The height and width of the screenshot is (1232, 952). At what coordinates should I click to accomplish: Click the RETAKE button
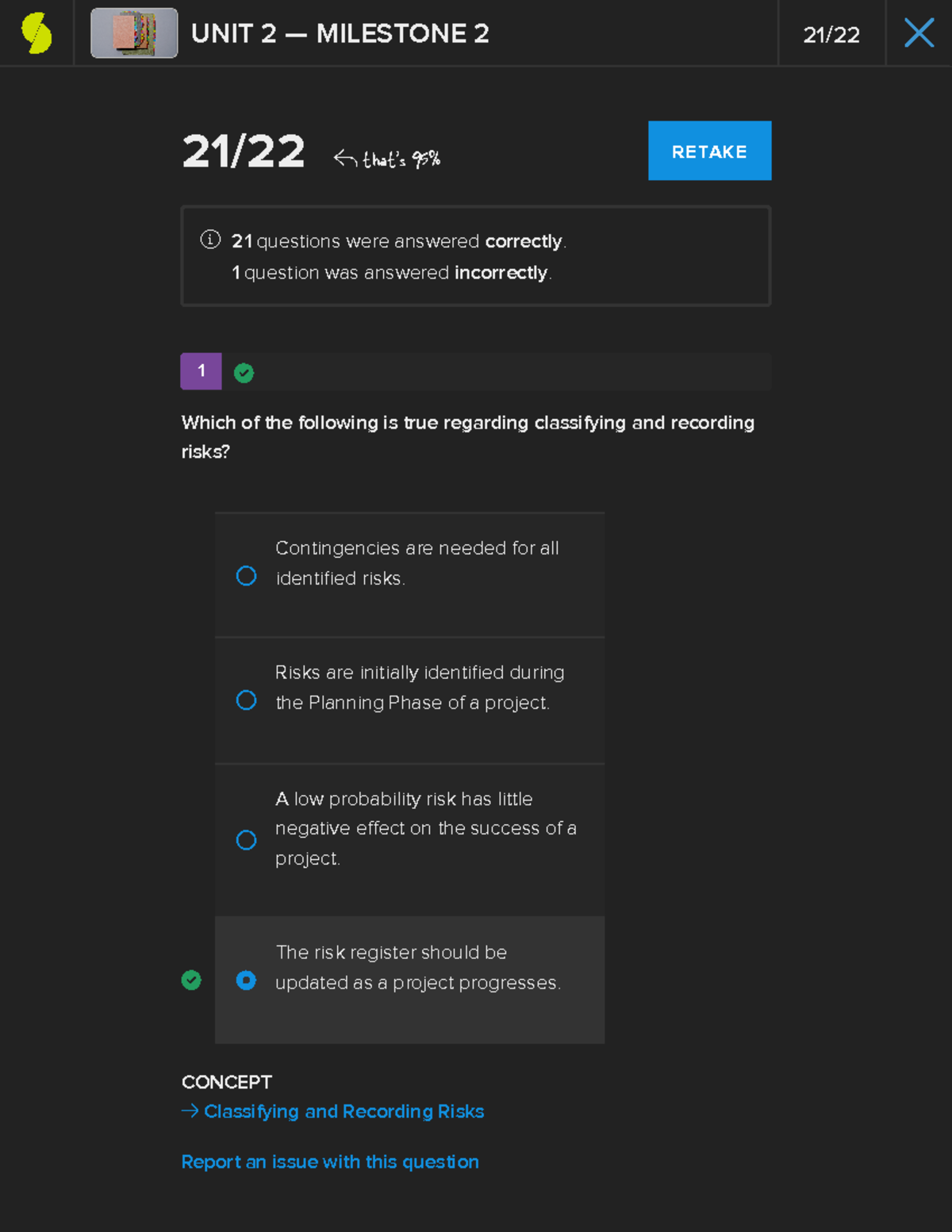point(708,151)
